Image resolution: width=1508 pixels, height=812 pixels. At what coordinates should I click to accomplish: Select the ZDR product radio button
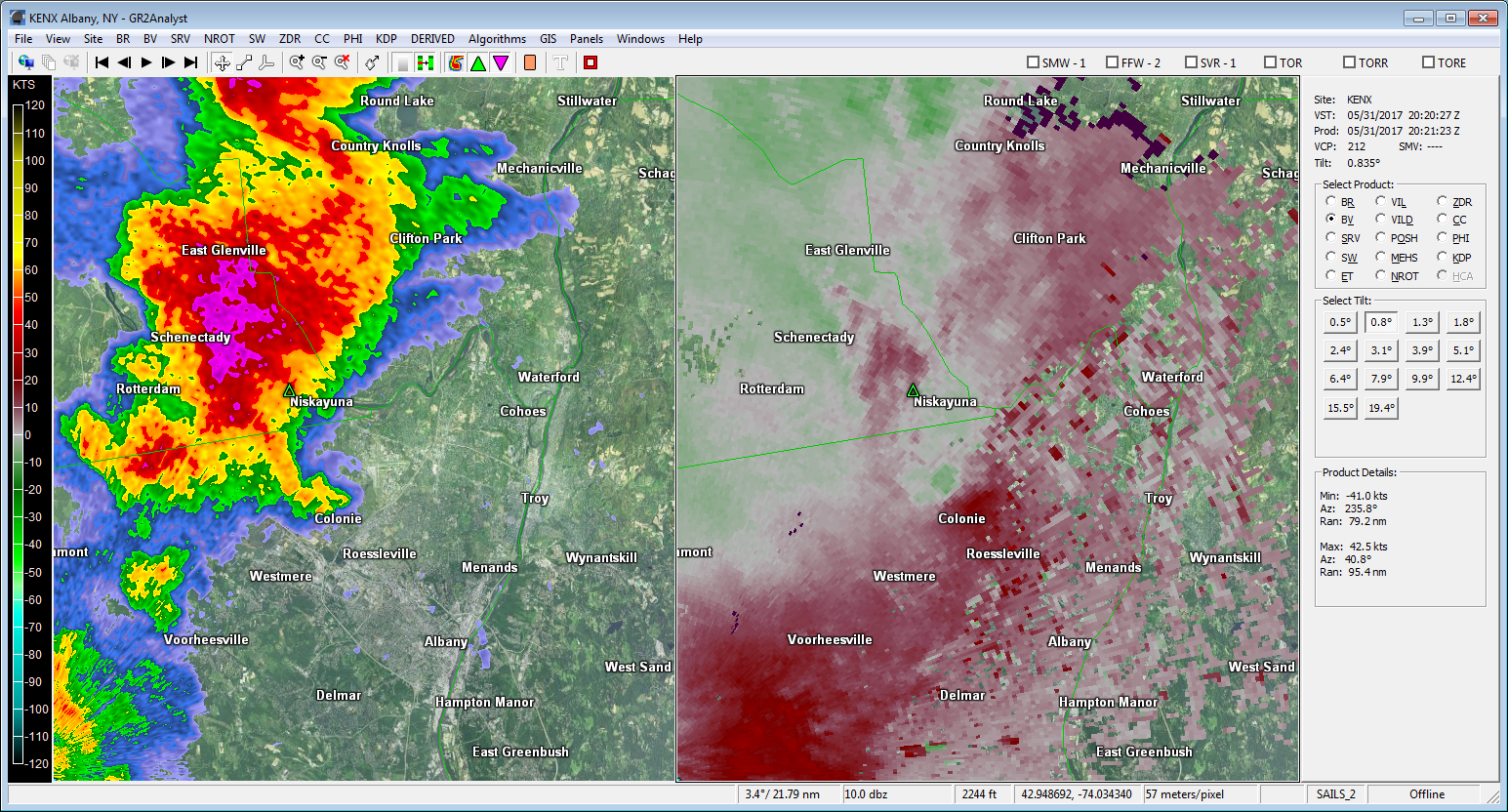coord(1443,201)
